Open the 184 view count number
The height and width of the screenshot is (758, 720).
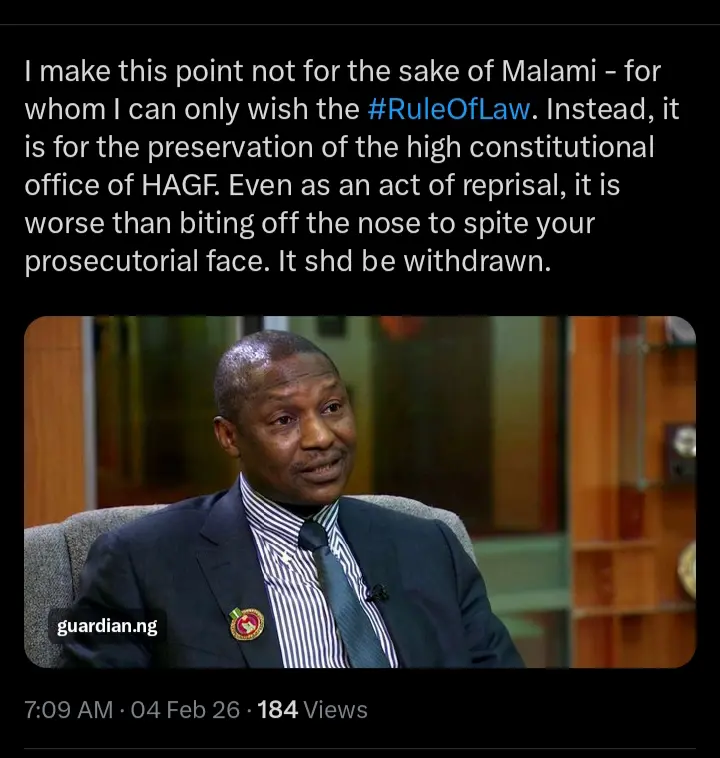[x=278, y=710]
